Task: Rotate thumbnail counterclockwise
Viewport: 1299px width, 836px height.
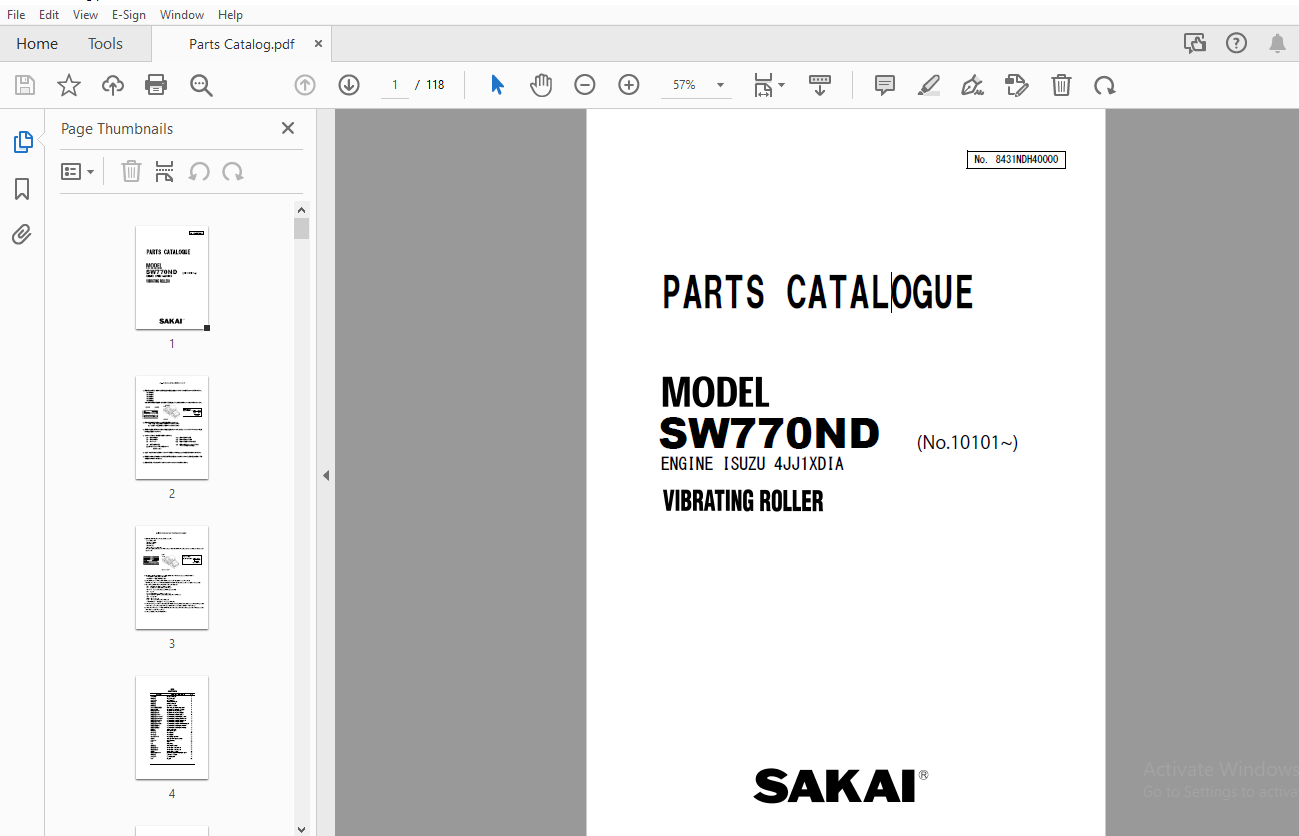Action: pos(199,172)
